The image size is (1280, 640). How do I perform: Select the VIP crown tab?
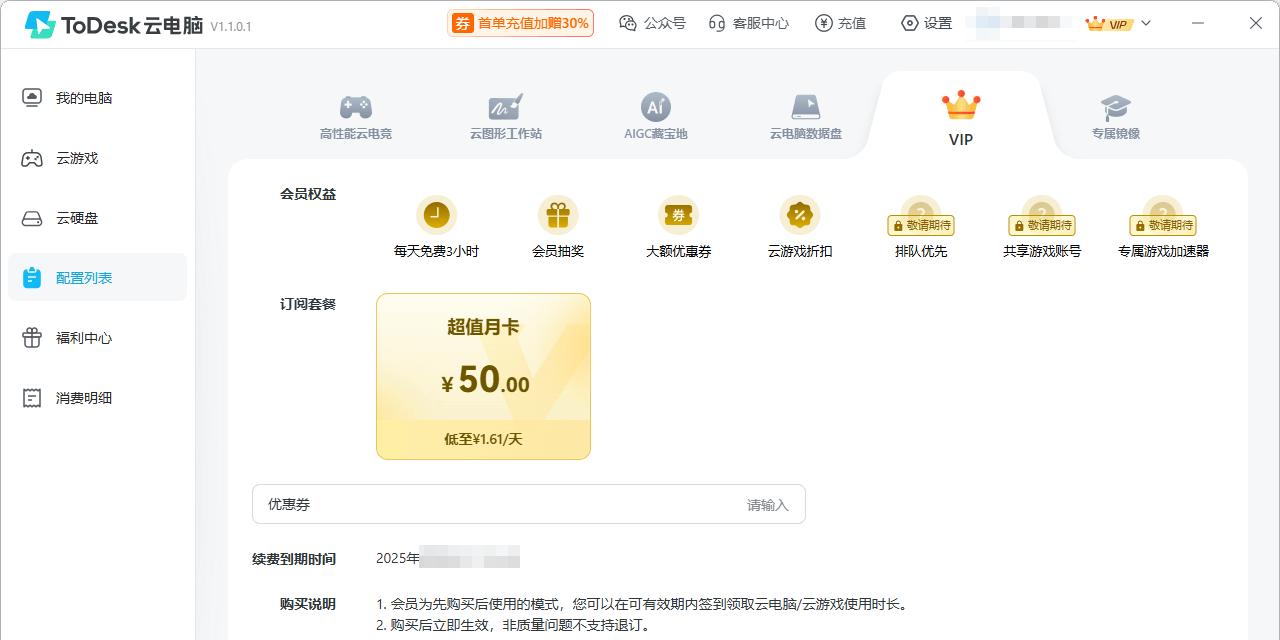click(961, 119)
